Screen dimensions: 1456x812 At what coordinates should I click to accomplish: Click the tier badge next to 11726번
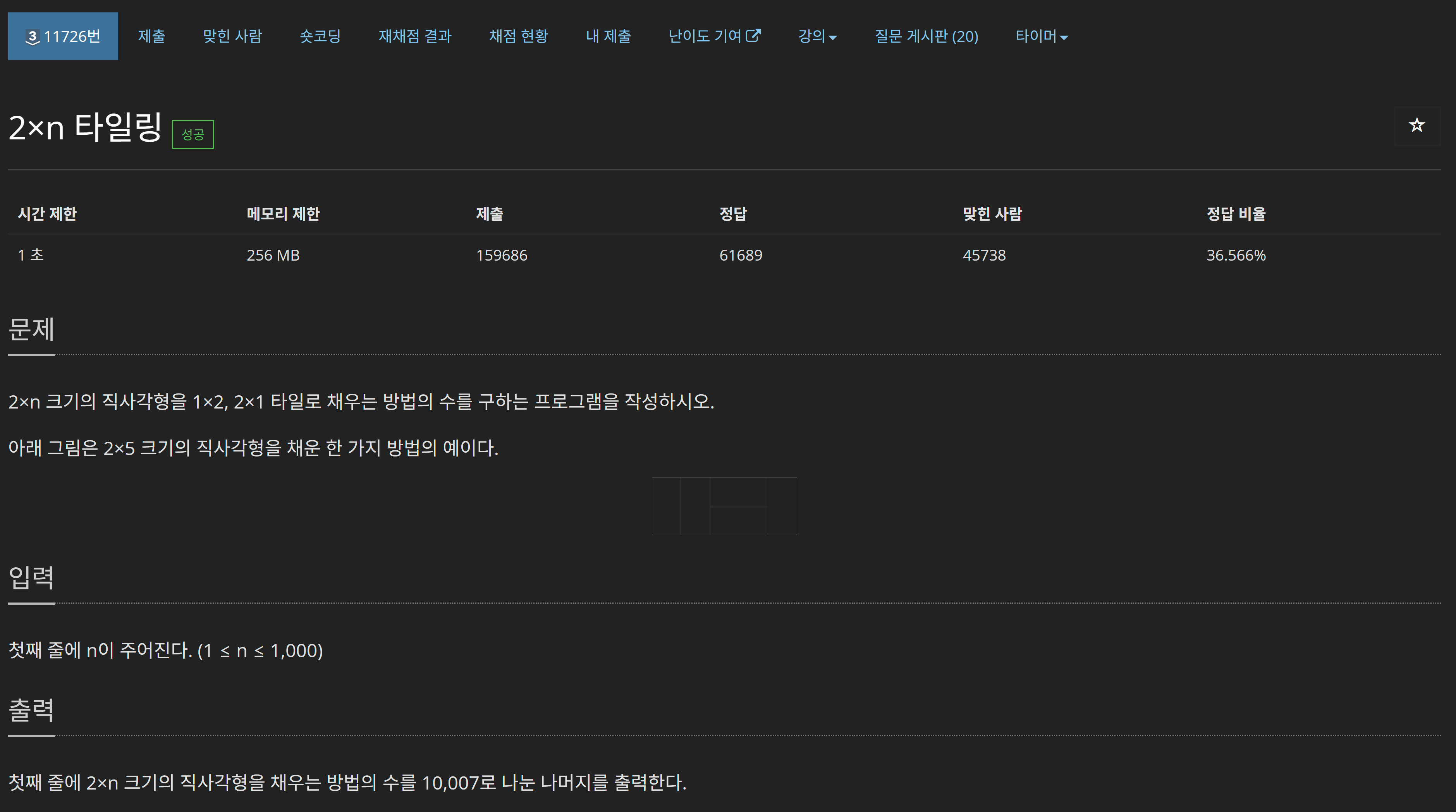[x=32, y=37]
